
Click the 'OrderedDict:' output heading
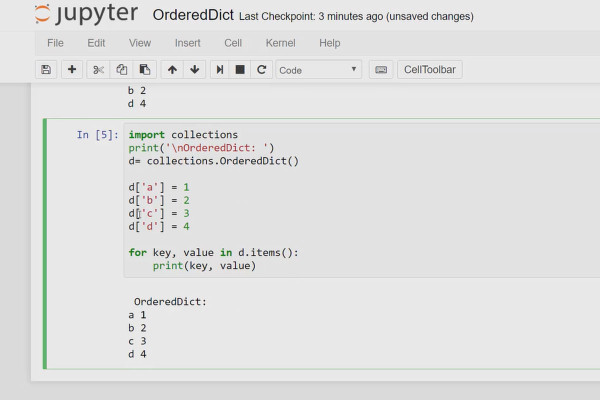[x=170, y=302]
